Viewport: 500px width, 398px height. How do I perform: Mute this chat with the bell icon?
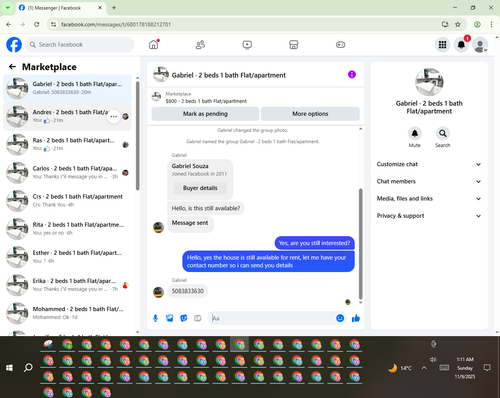click(x=414, y=133)
